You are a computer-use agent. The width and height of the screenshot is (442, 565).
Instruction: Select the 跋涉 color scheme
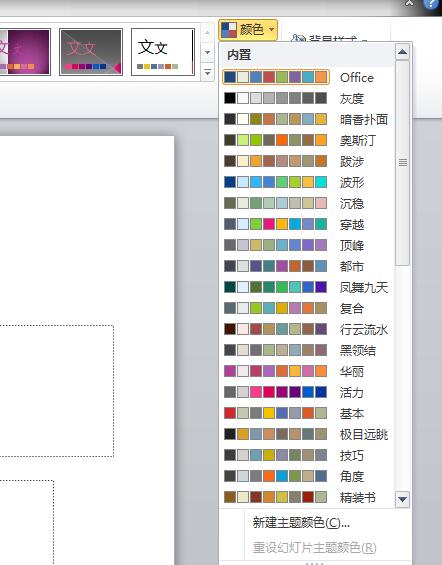point(307,161)
